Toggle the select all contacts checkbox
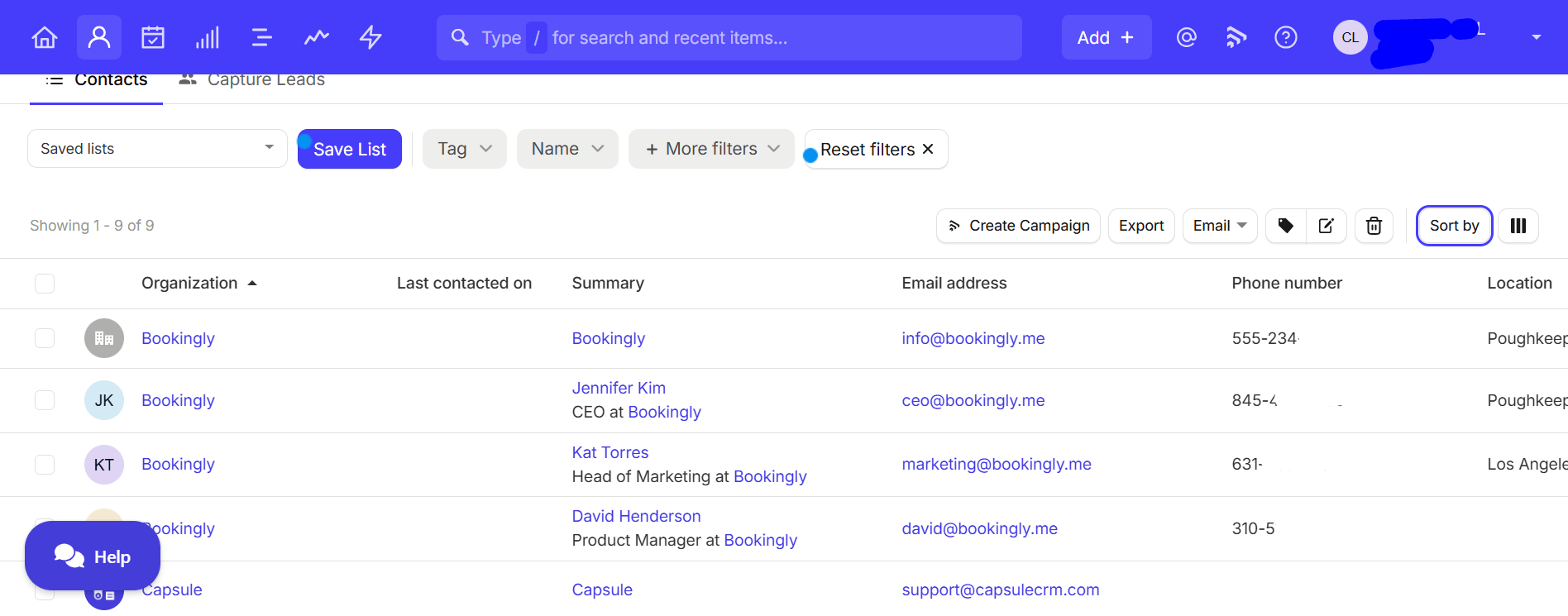This screenshot has height=616, width=1568. click(45, 284)
